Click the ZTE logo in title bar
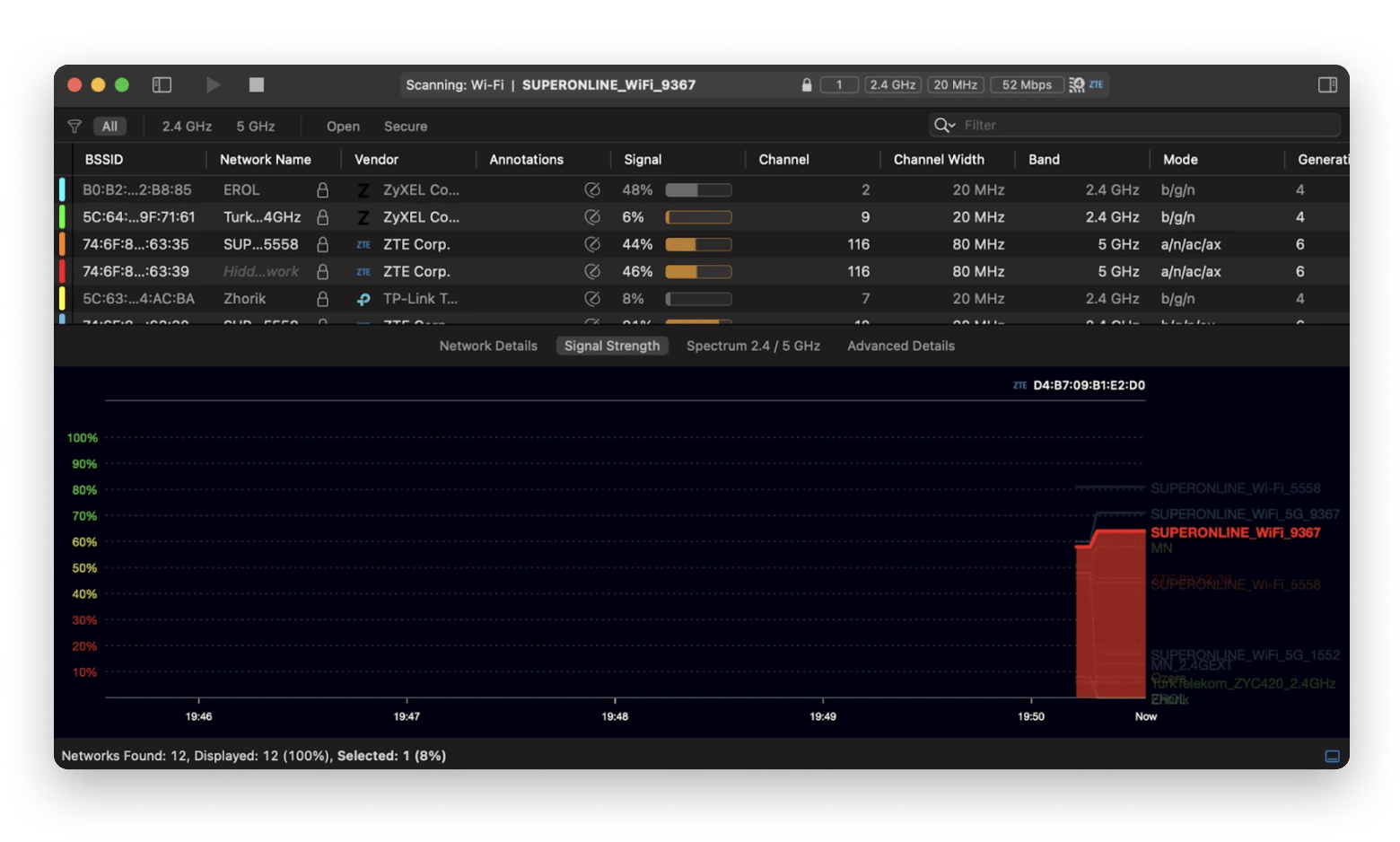Screen dimensions: 1400x842 point(1096,84)
